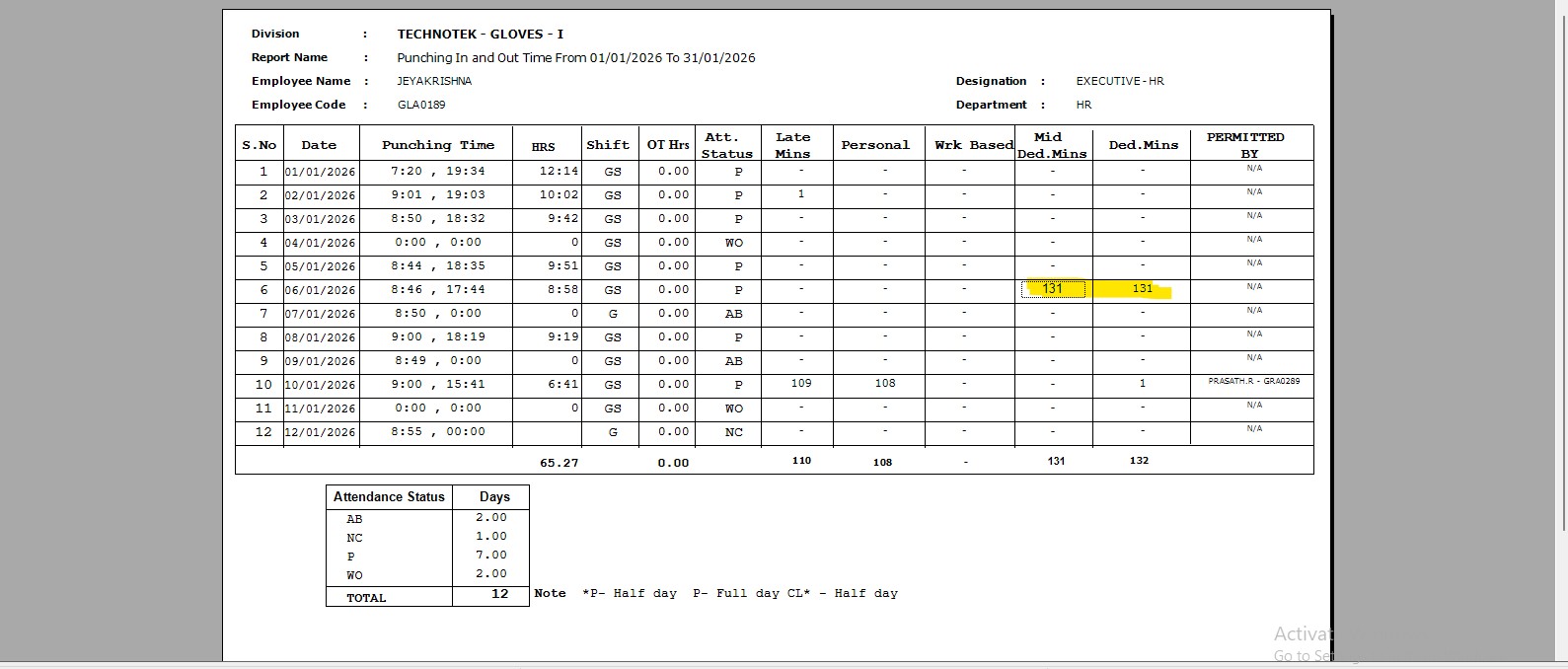Click the NC status on row 12

click(733, 432)
